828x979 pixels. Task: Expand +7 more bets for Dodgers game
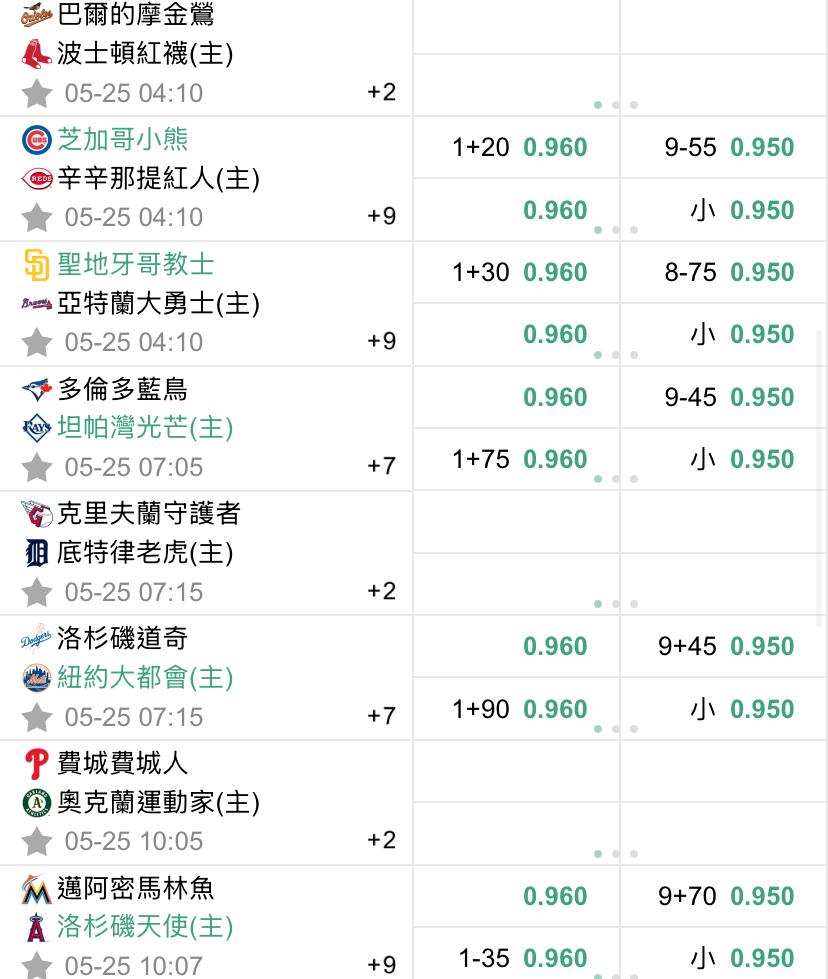coord(382,716)
